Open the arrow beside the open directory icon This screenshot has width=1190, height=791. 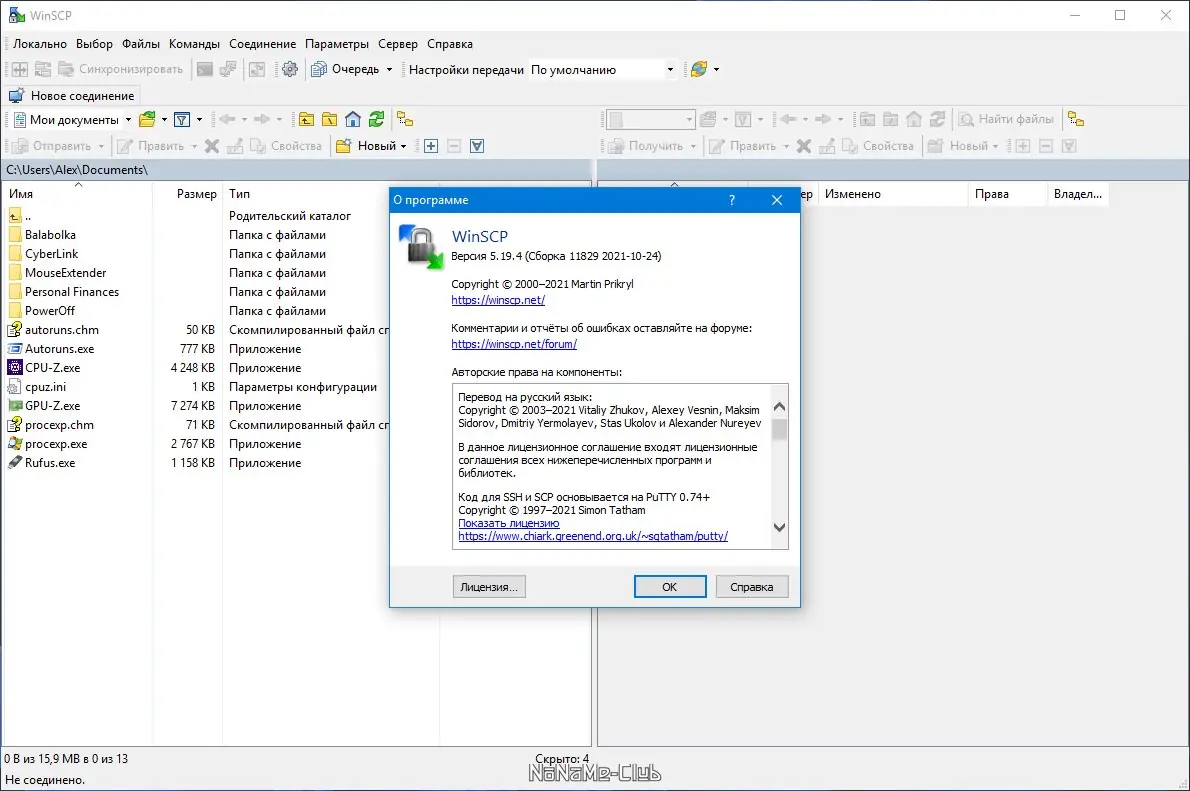point(164,119)
